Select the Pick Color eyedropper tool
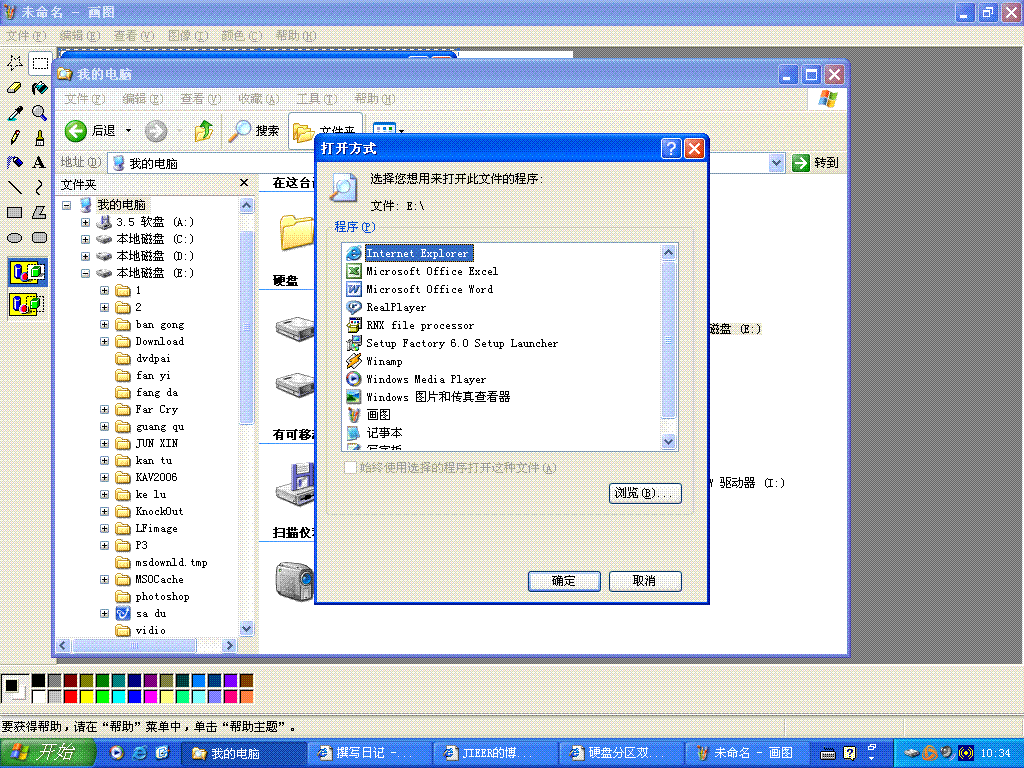The width and height of the screenshot is (1024, 768). [14, 114]
